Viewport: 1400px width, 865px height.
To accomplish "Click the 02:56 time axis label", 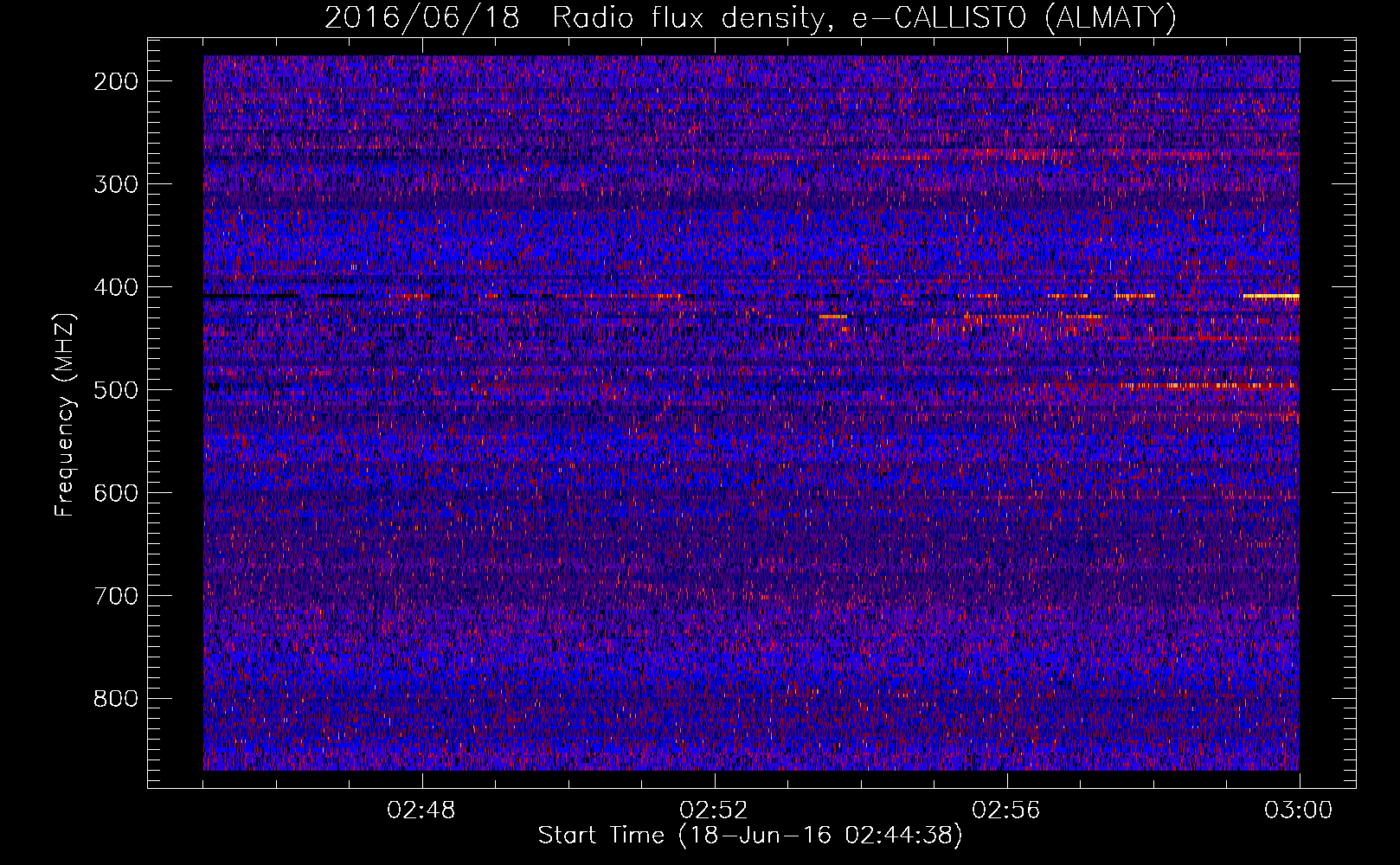I will click(1007, 811).
